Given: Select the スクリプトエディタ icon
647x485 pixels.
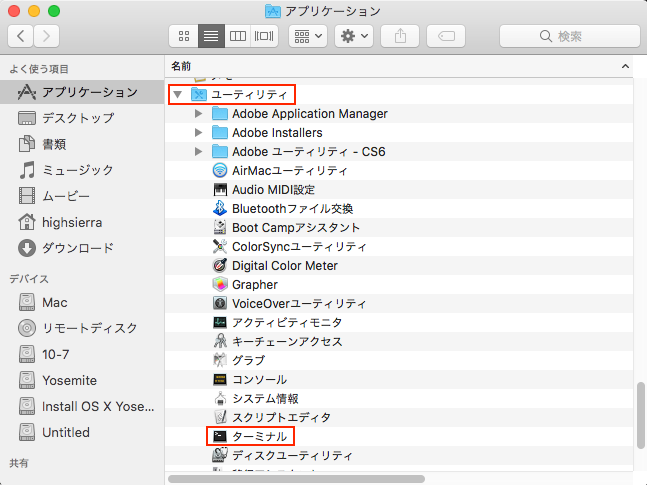Looking at the screenshot, I should coord(220,417).
